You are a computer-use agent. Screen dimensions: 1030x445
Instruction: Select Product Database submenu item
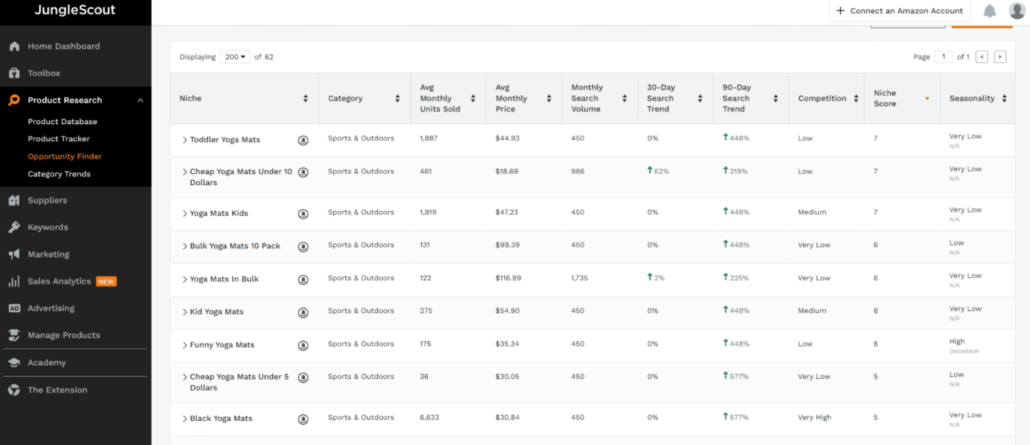[62, 121]
